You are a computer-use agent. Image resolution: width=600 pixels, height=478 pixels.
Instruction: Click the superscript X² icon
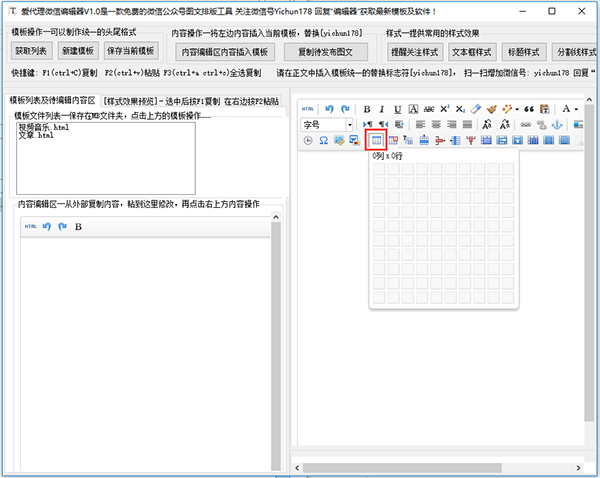tap(443, 108)
